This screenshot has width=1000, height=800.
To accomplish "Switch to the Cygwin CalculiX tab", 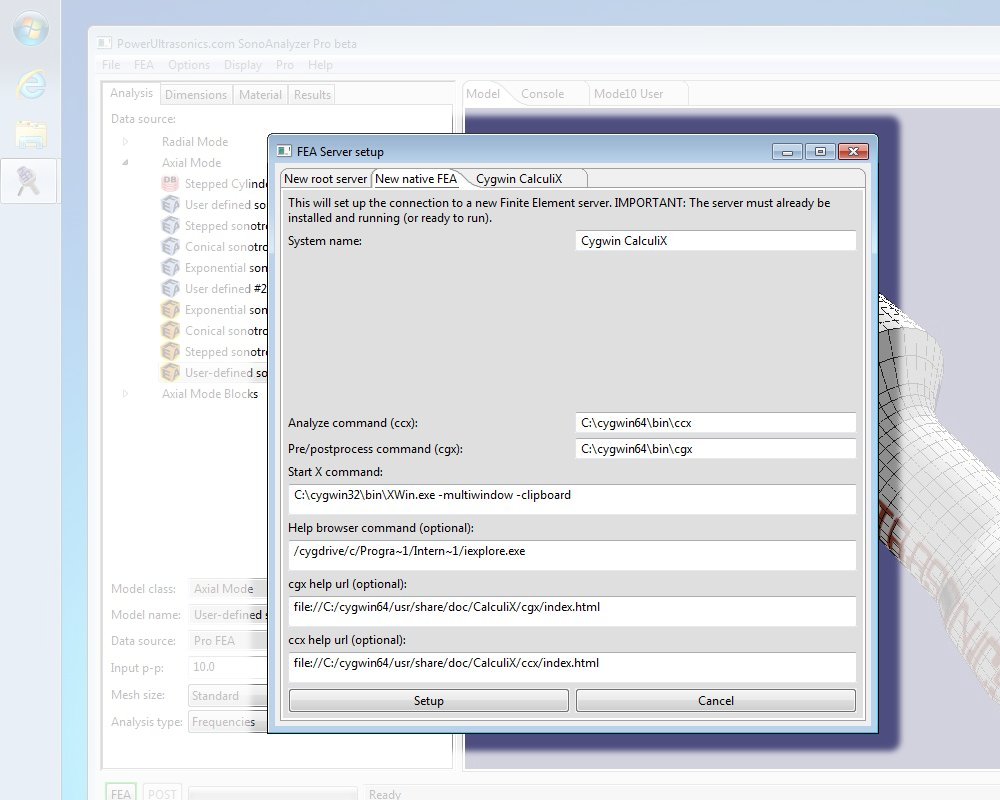I will pos(519,179).
